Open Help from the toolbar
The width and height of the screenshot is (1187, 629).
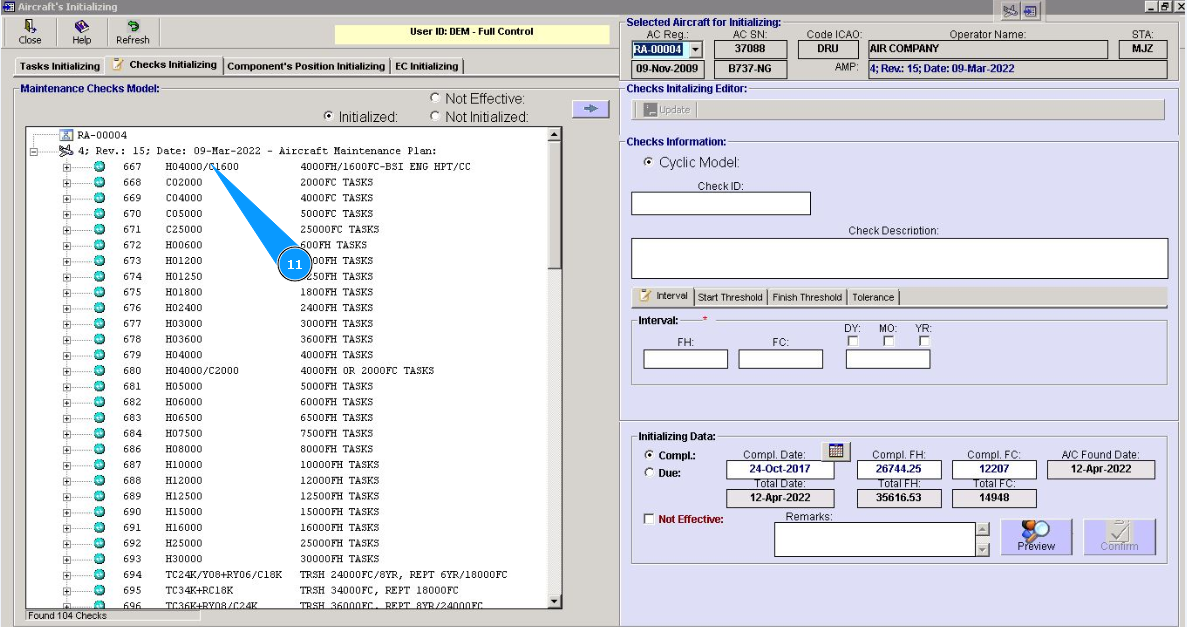pyautogui.click(x=81, y=31)
